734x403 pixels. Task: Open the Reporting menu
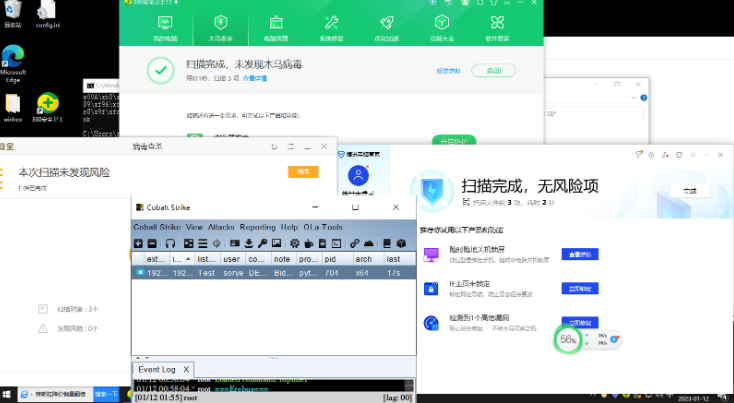pos(257,227)
